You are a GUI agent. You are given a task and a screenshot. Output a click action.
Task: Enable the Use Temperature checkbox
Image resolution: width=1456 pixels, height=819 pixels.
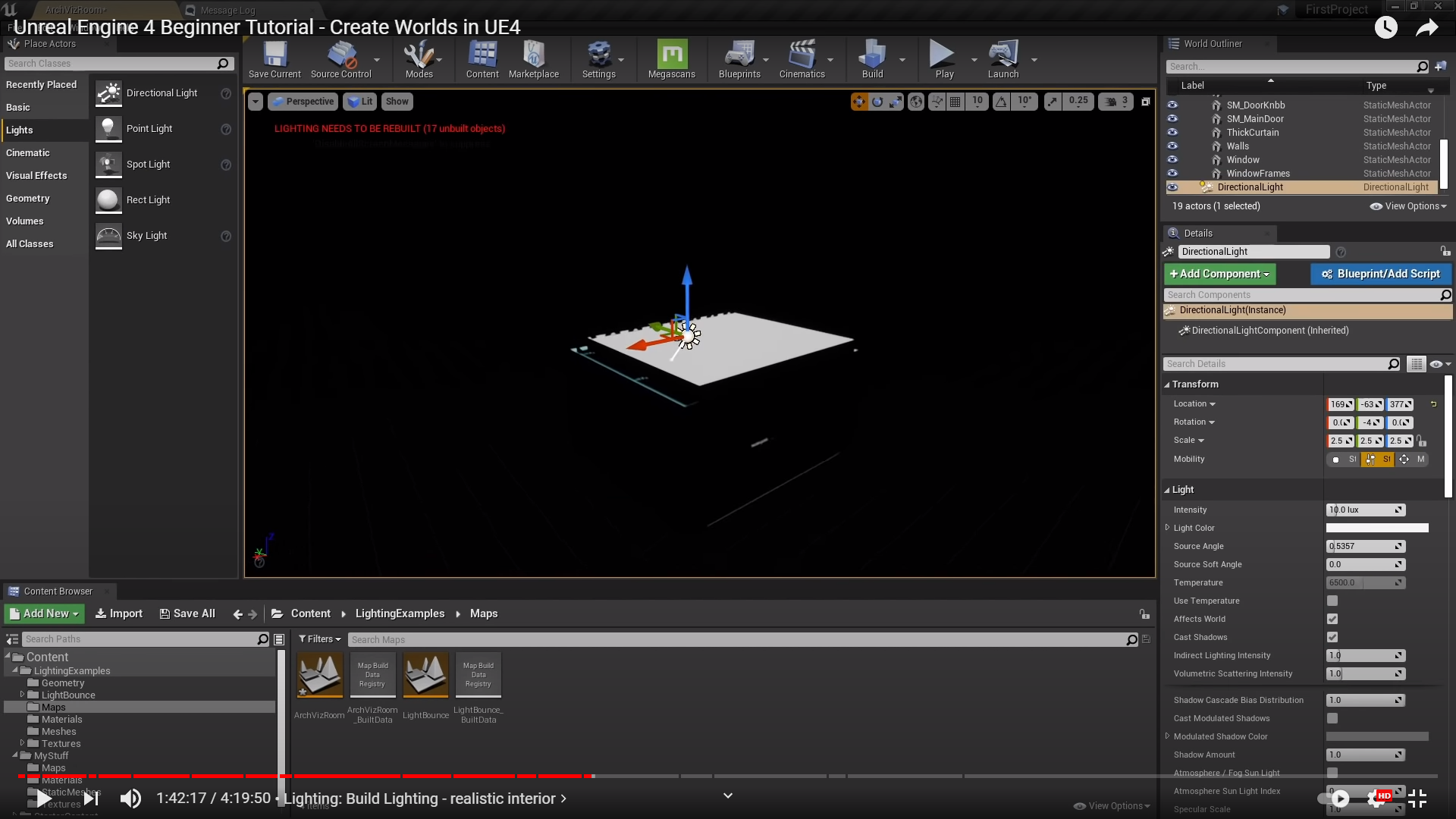click(1332, 601)
